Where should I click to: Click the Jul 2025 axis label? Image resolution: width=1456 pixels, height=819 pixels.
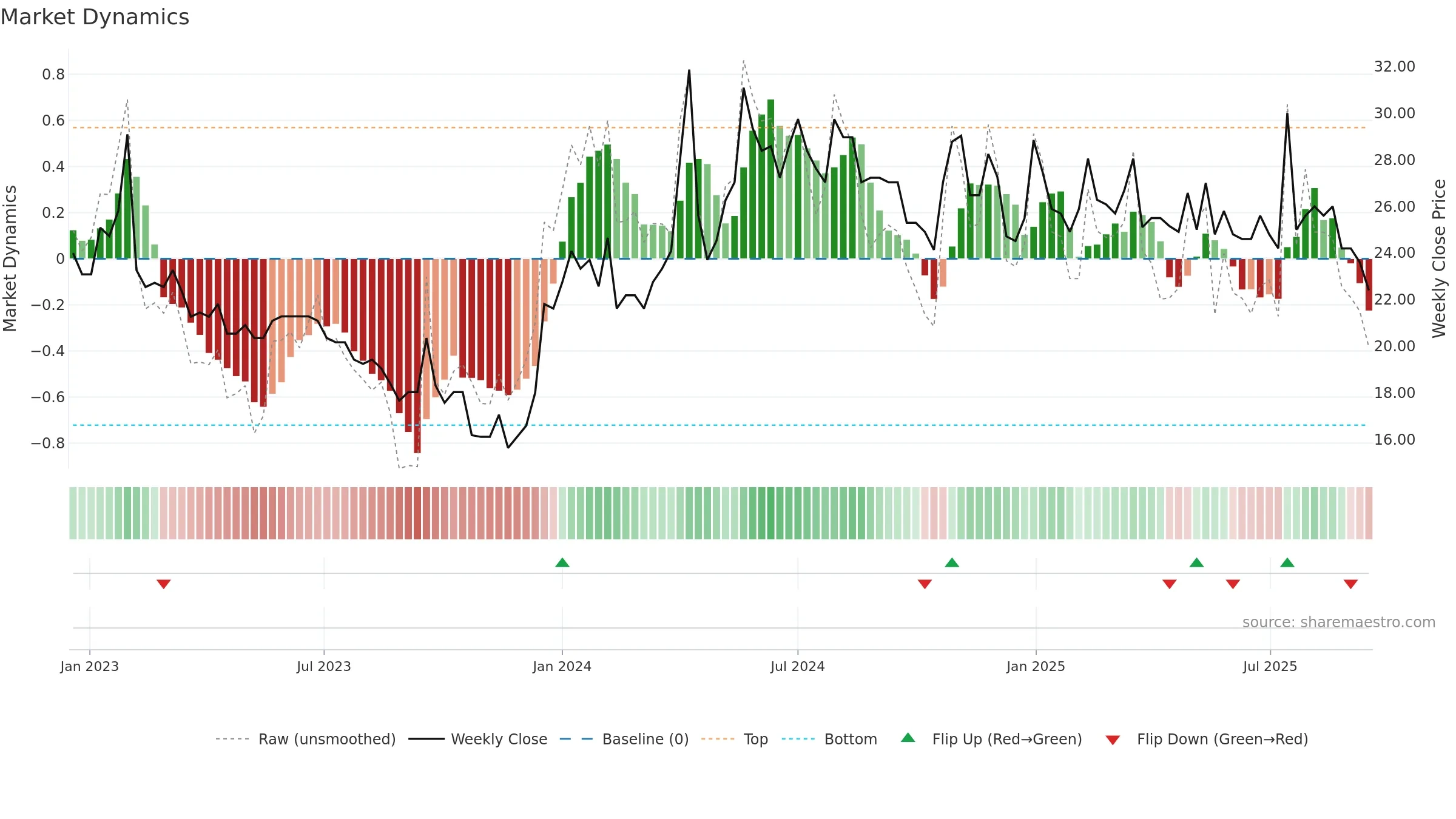point(1270,666)
